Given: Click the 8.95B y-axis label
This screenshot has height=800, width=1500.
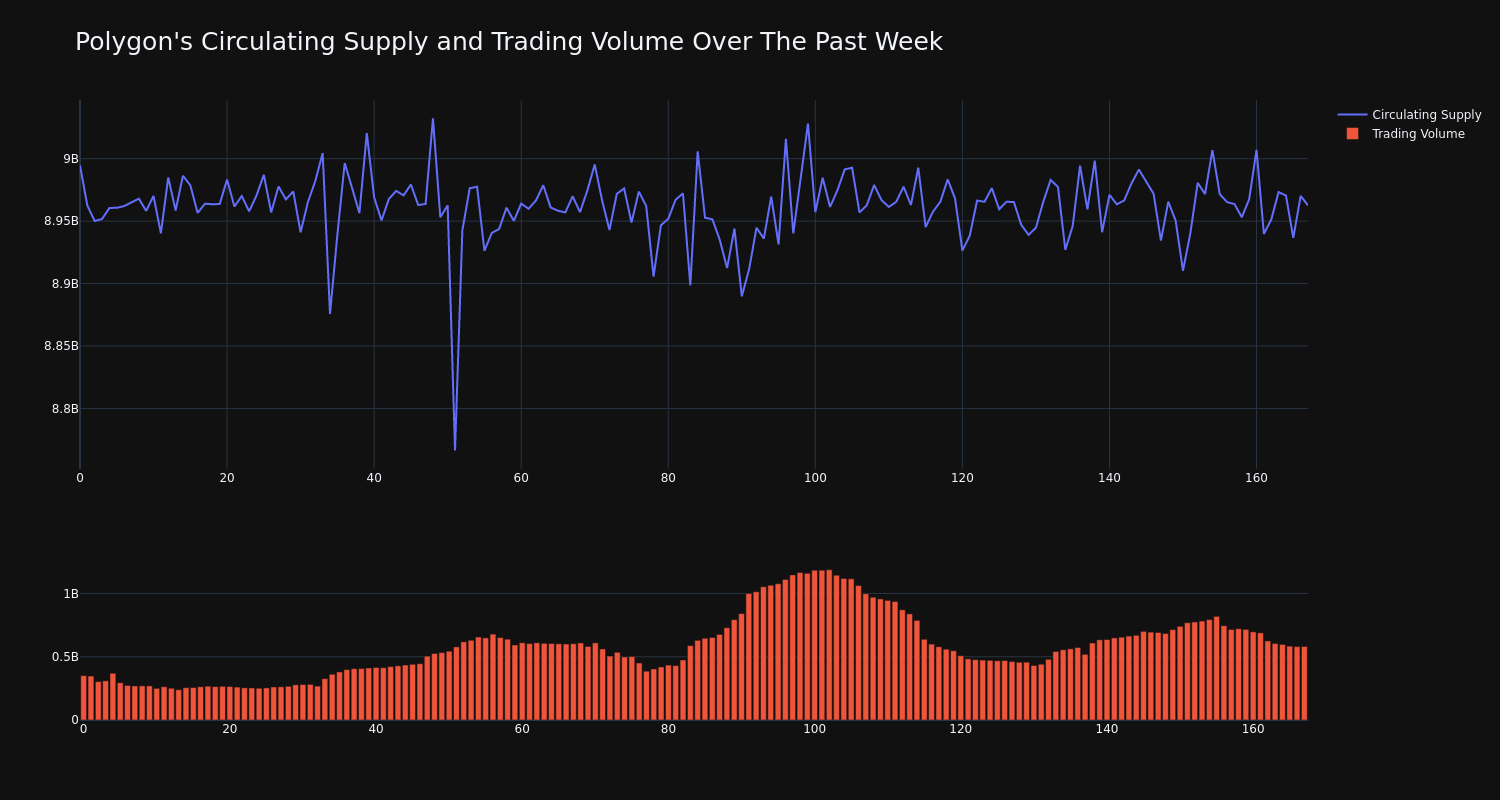Looking at the screenshot, I should coord(61,221).
